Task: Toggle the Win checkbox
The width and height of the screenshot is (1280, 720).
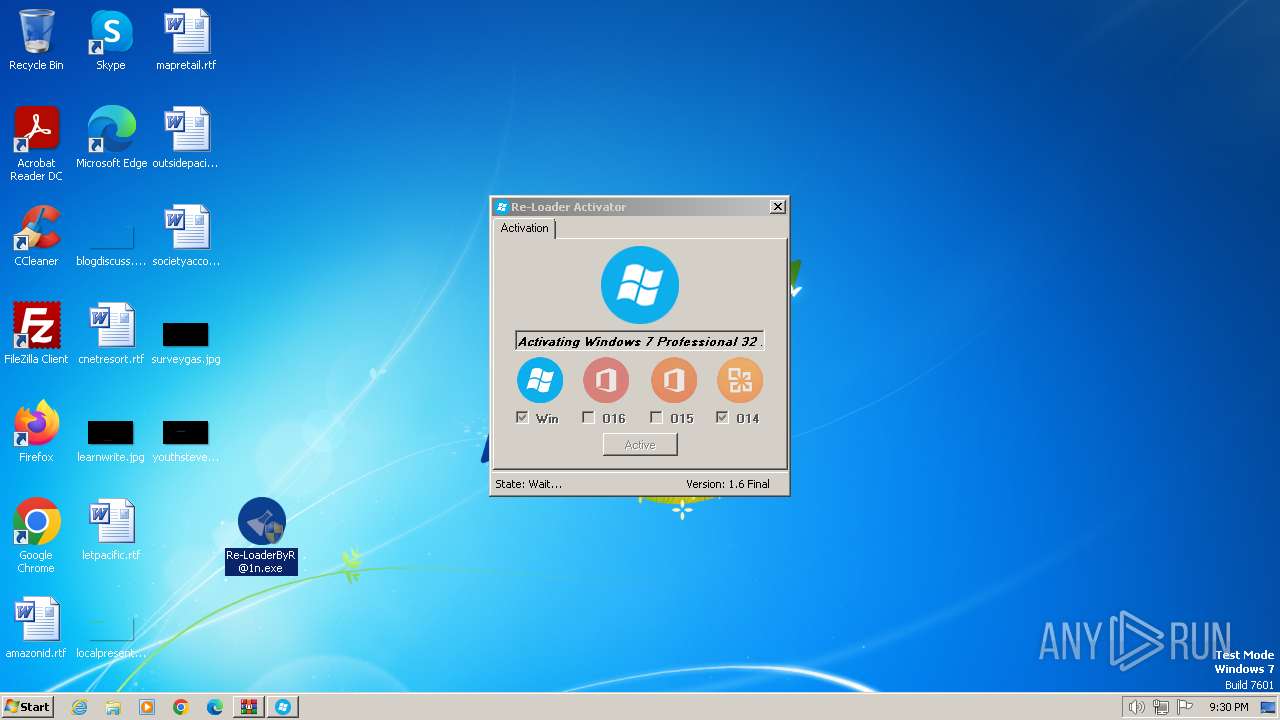Action: [522, 418]
